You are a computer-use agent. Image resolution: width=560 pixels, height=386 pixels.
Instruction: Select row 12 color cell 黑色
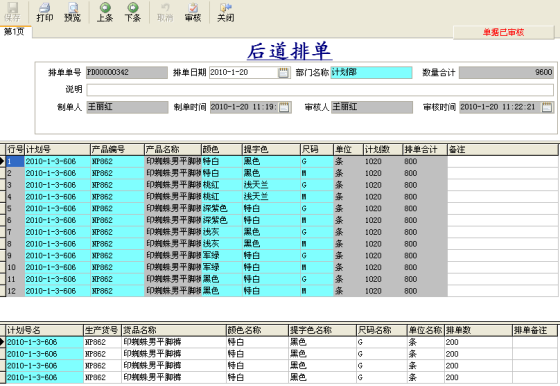[222, 291]
